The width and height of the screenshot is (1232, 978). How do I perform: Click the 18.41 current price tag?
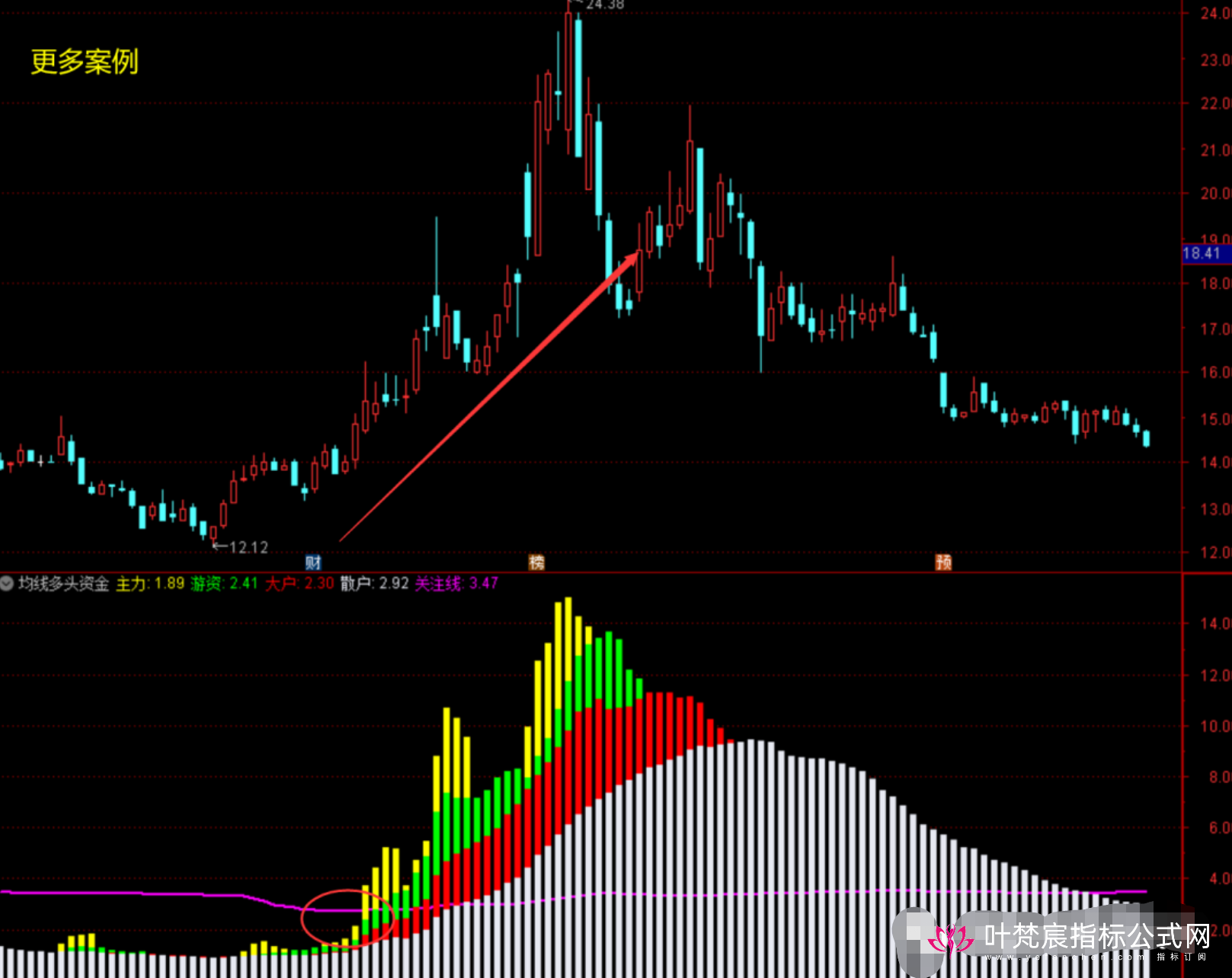[x=1205, y=253]
